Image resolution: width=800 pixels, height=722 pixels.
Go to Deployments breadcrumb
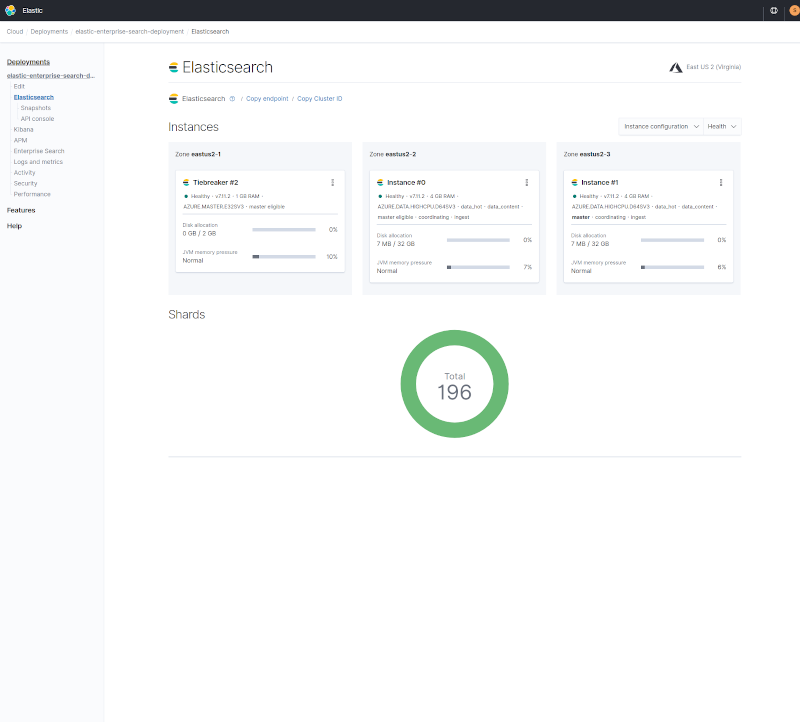(49, 32)
